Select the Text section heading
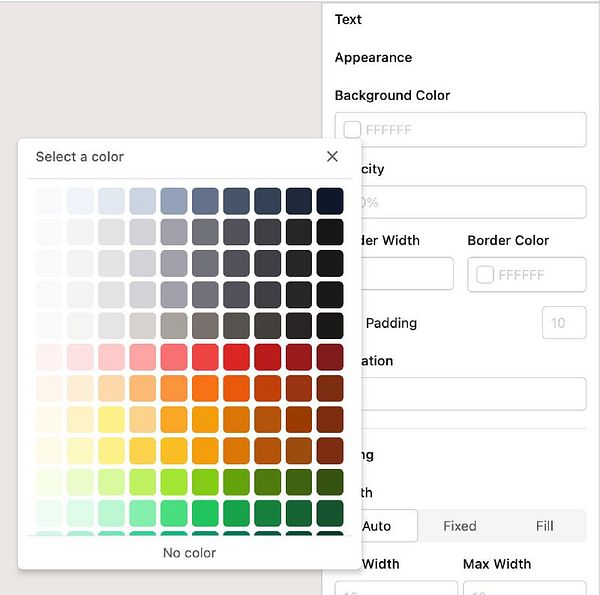 click(348, 19)
